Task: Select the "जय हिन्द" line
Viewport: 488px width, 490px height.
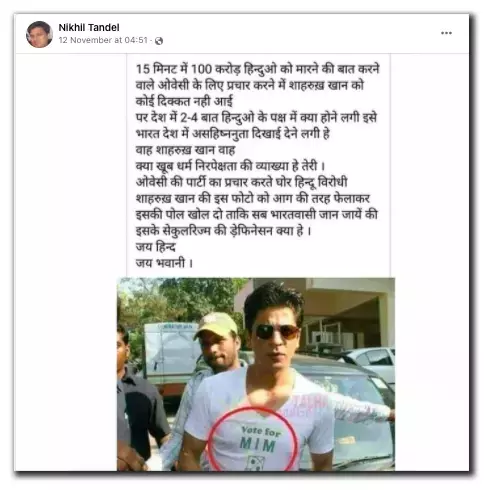Action: (156, 247)
